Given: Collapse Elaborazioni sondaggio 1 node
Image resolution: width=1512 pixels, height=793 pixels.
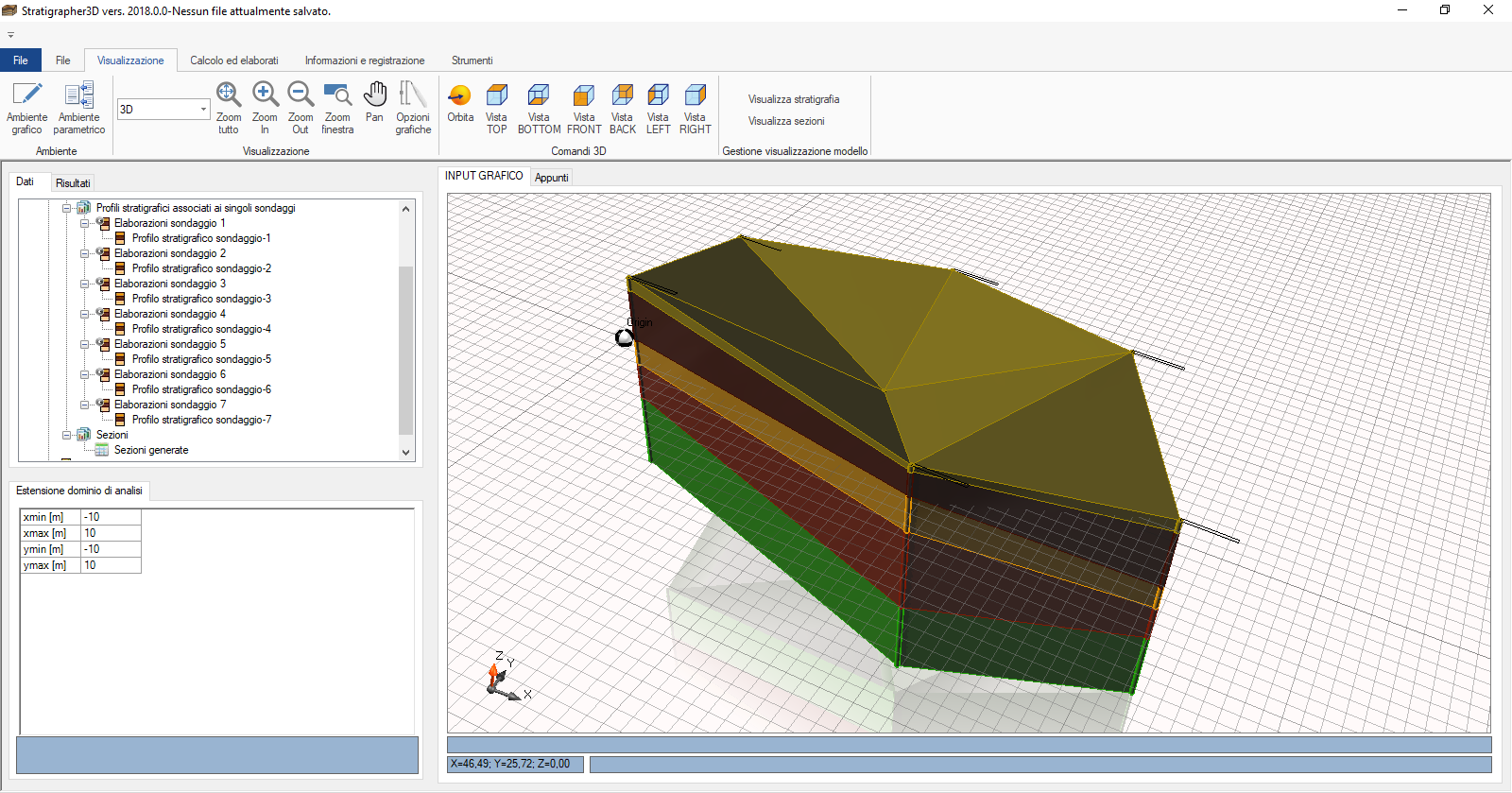Looking at the screenshot, I should 85,223.
